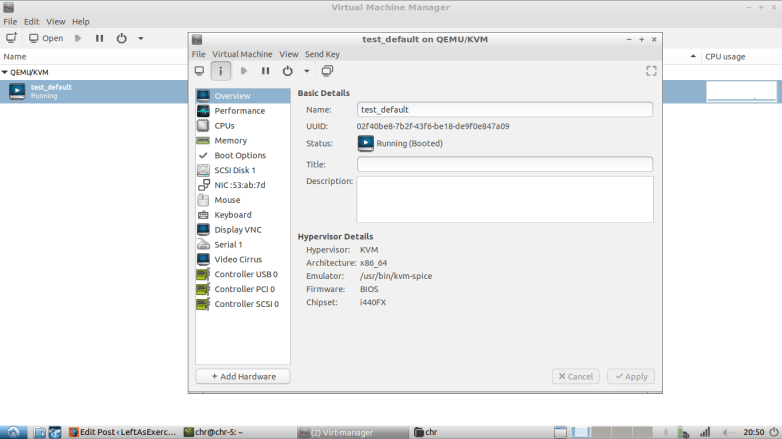The image size is (782, 439).
Task: Click the volume tray icon
Action: 728,432
